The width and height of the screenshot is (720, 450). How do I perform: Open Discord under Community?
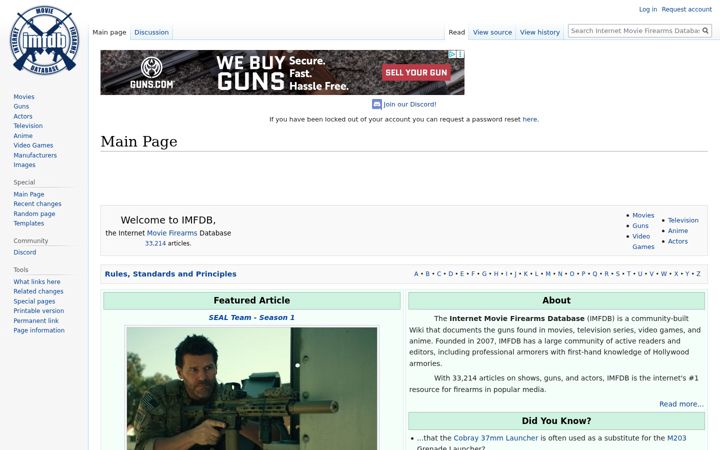(25, 252)
